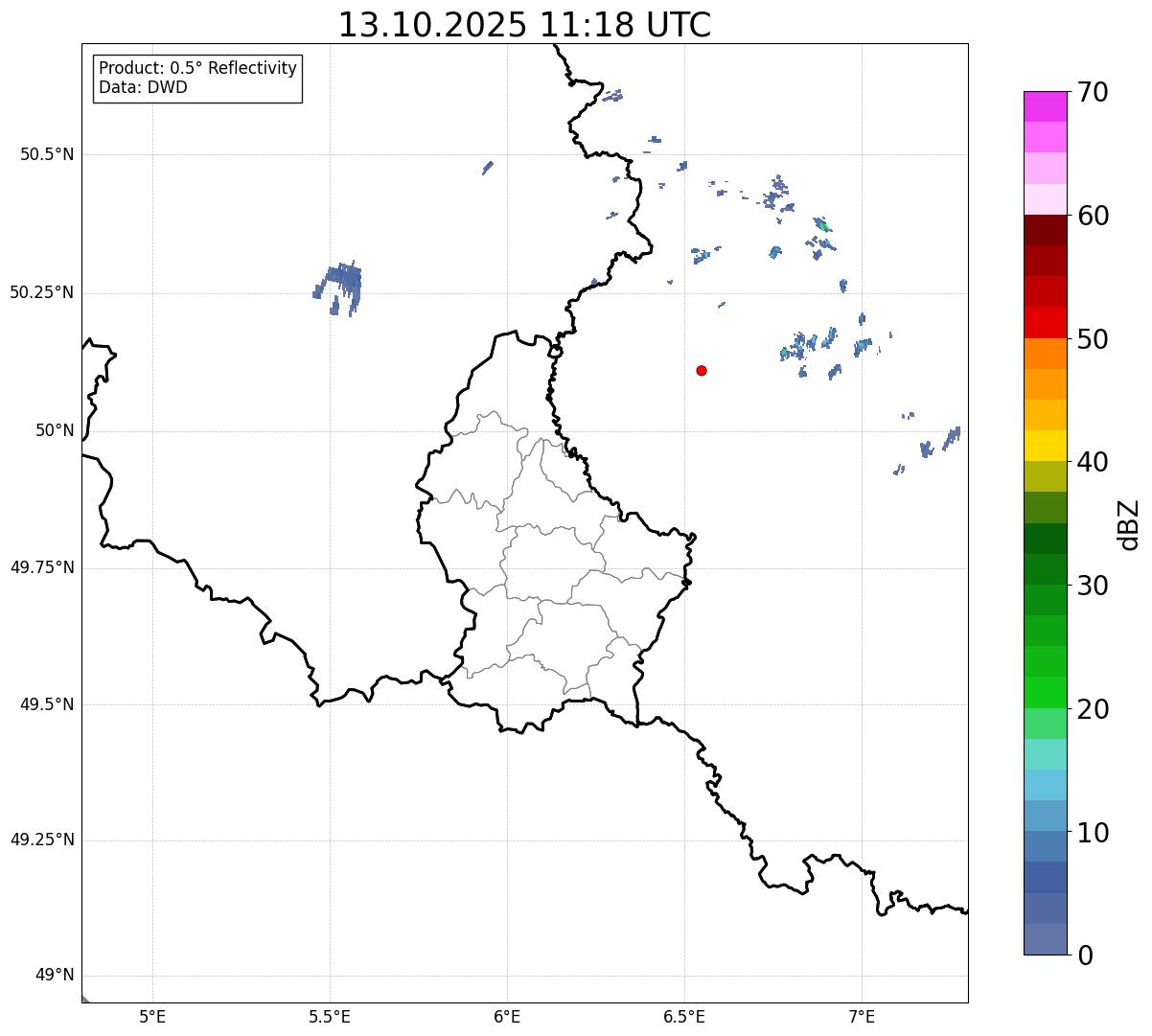Screen dimensions: 1152x1036
Task: Click the dark maroon colorbar segment below 60
Action: [1045, 230]
